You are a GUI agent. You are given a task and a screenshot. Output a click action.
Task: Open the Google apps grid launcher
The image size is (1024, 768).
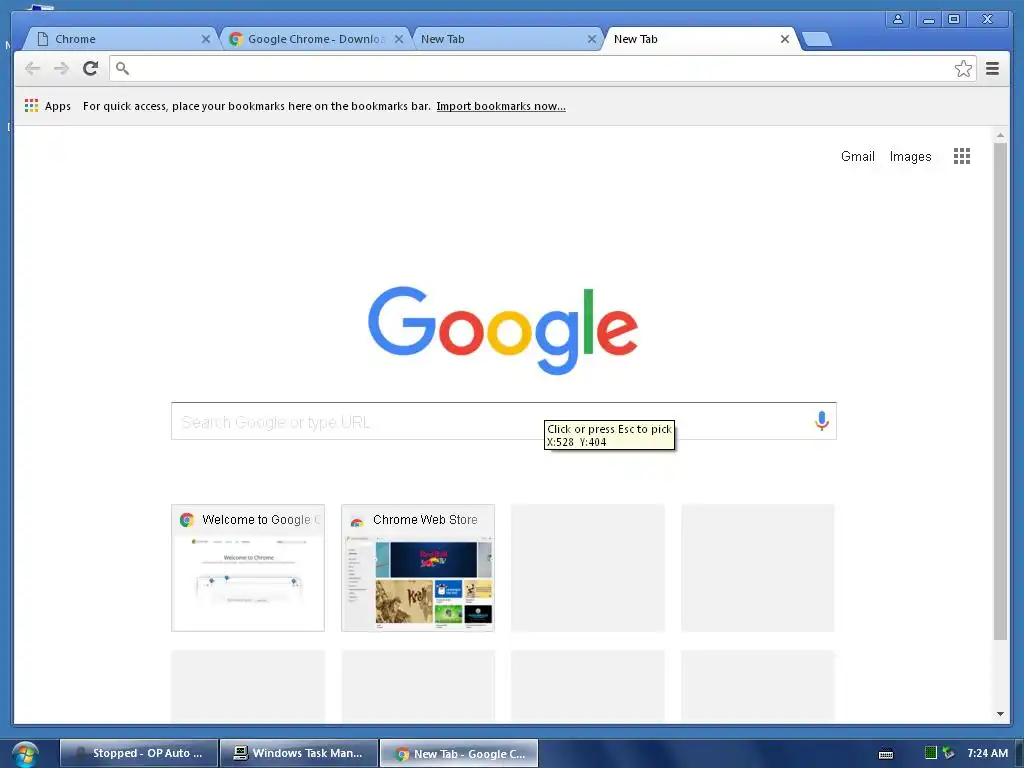[x=961, y=156]
